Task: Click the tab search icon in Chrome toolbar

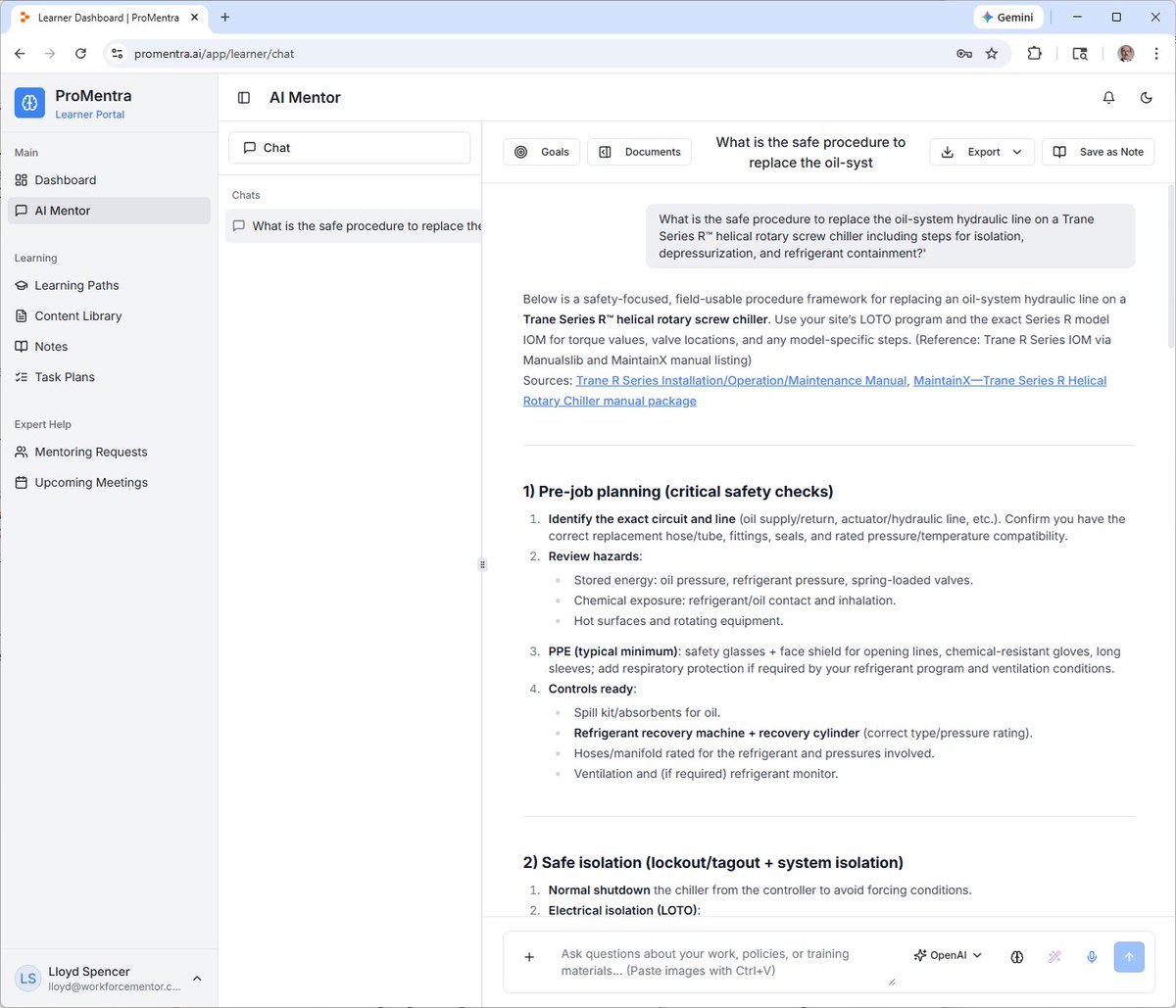Action: click(x=1080, y=54)
